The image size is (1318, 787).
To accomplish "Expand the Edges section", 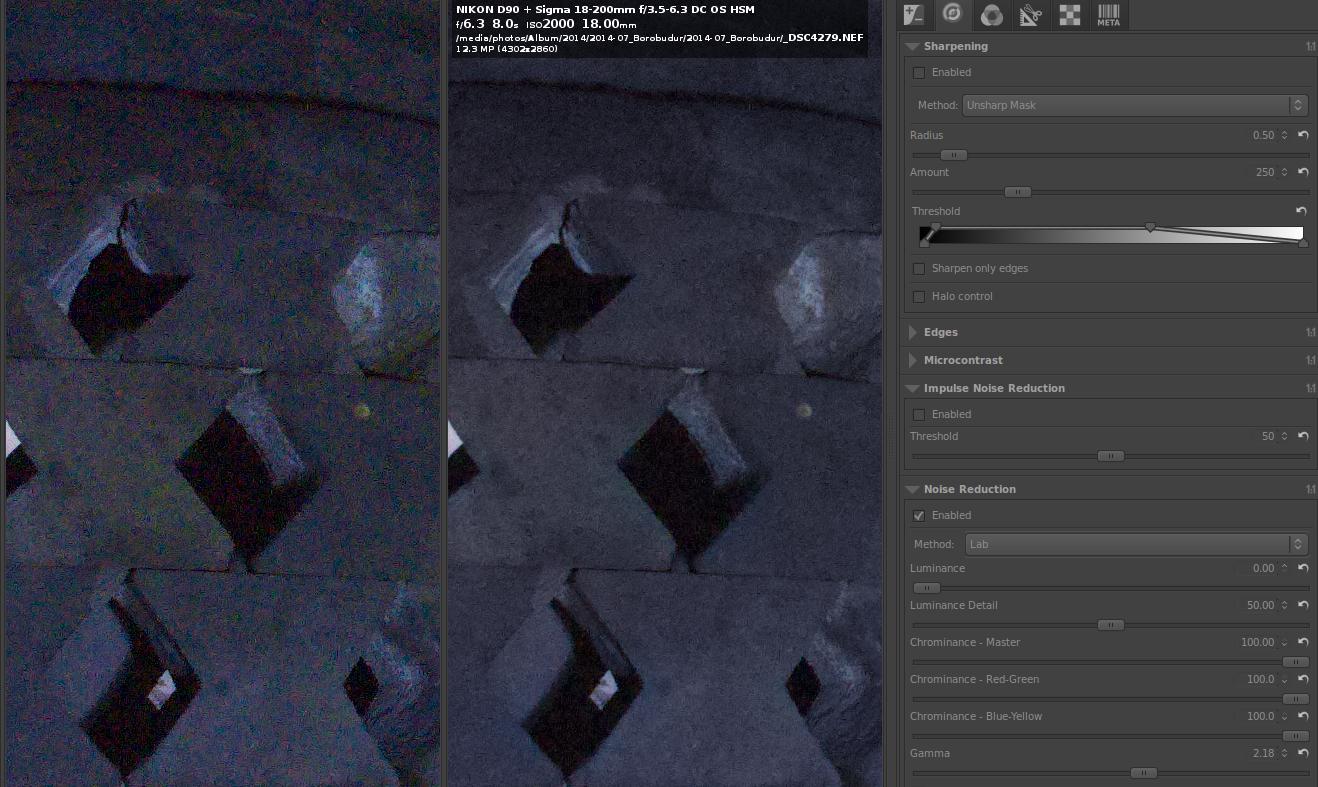I will [x=912, y=332].
